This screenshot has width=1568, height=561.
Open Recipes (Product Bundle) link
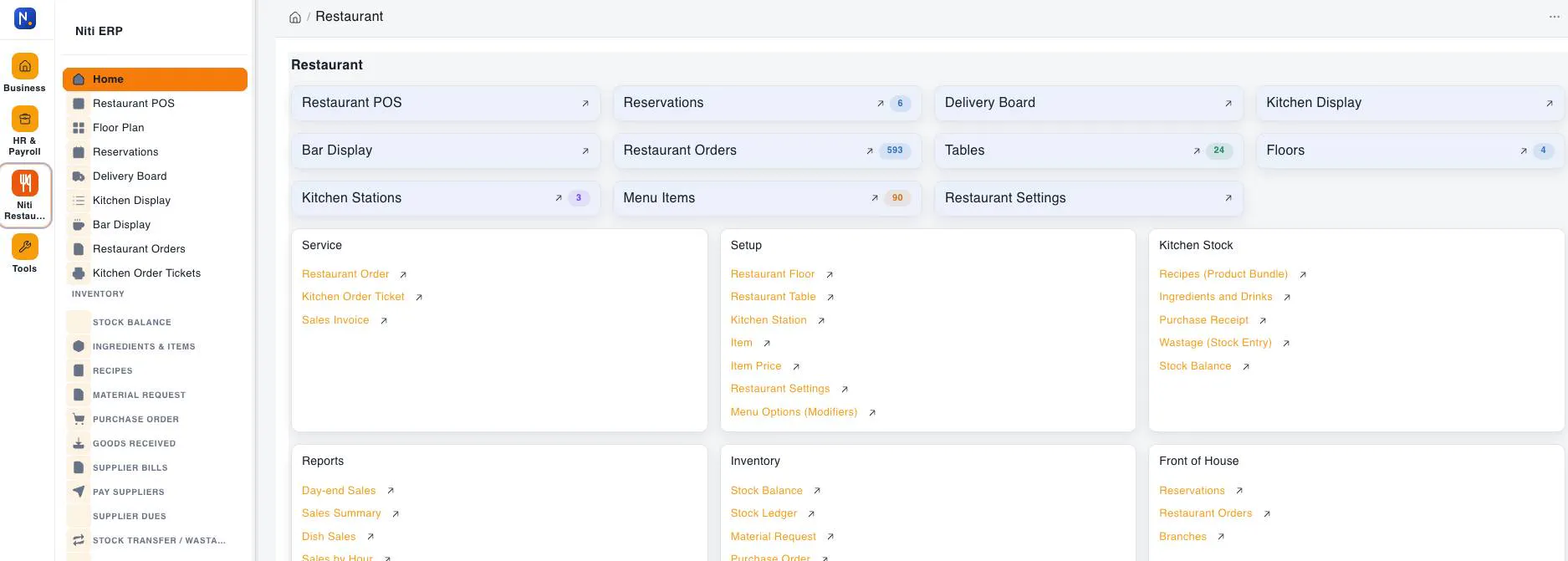coord(1223,274)
